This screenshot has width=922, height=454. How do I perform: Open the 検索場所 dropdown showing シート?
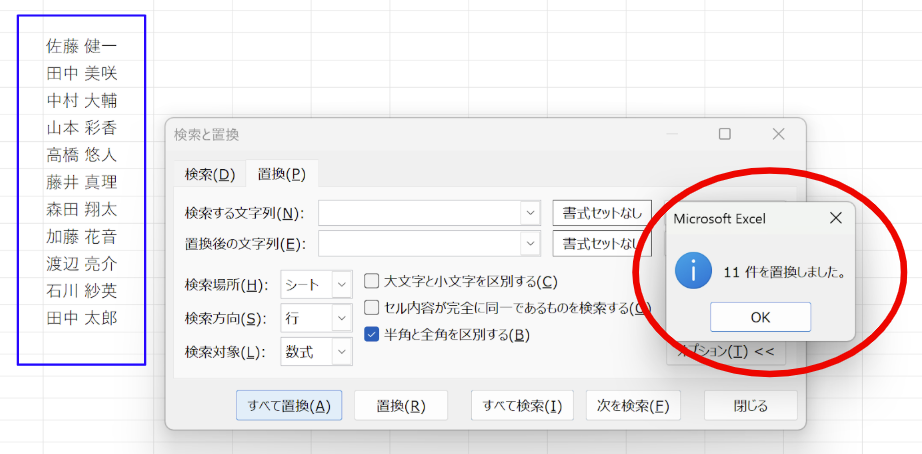point(316,285)
